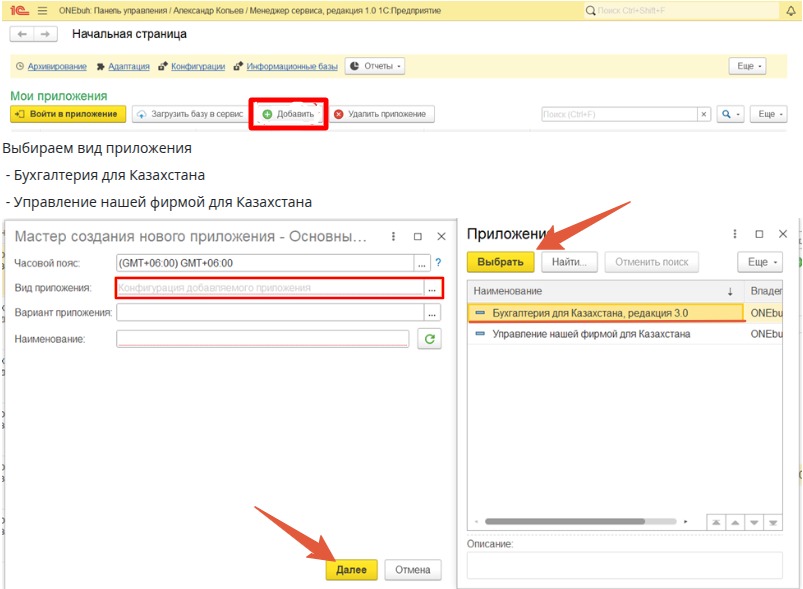Open the Конфигурации link
Image resolution: width=803 pixels, height=589 pixels.
(198, 66)
